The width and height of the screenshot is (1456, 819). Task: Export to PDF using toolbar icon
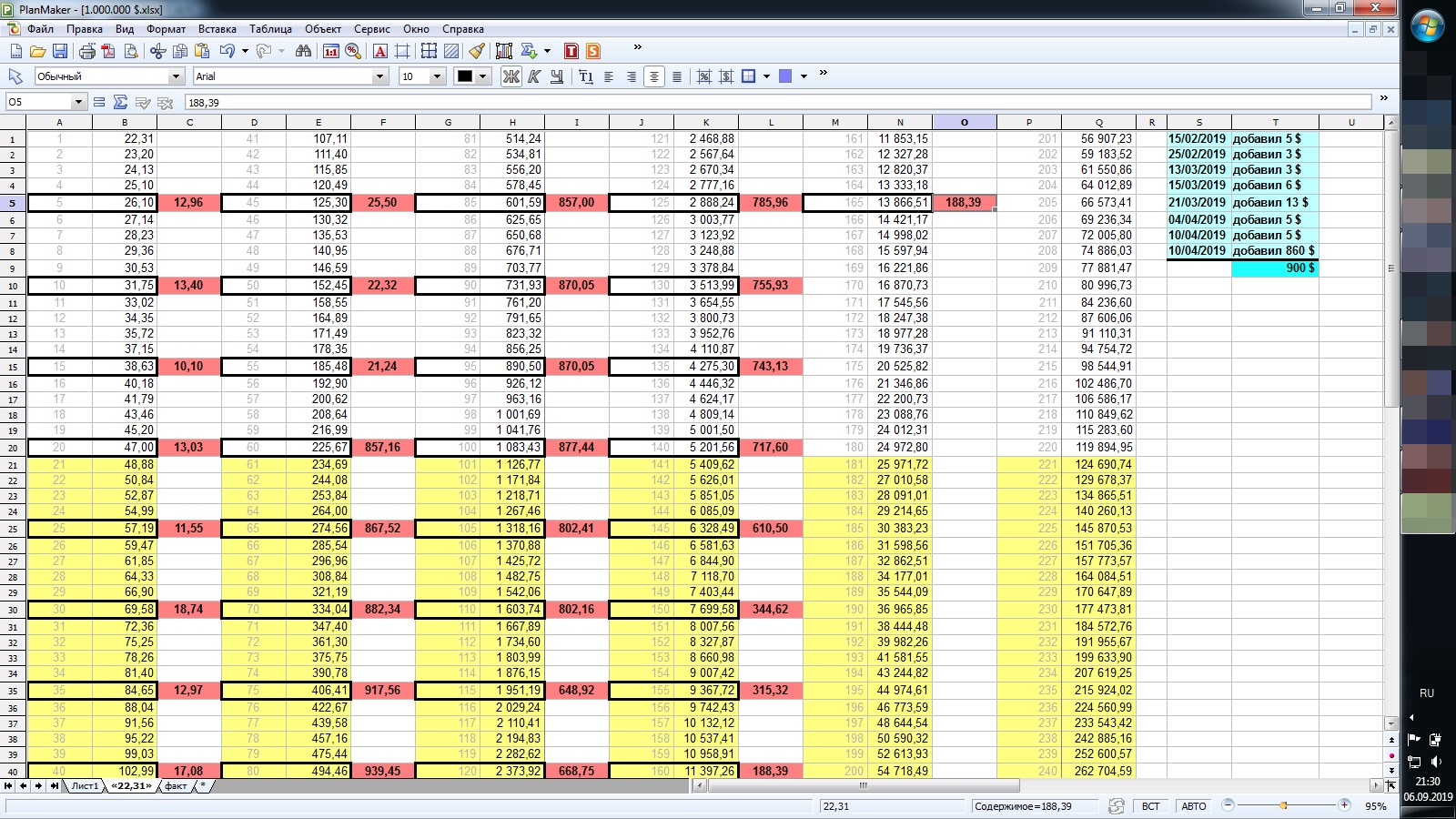click(x=109, y=51)
